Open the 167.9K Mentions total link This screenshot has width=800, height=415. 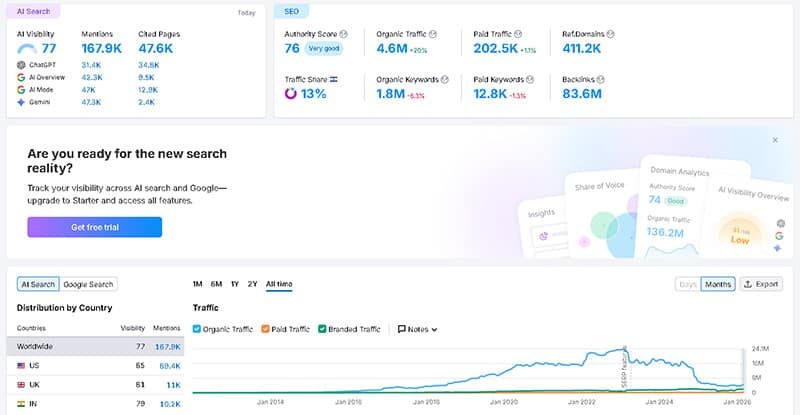(102, 48)
